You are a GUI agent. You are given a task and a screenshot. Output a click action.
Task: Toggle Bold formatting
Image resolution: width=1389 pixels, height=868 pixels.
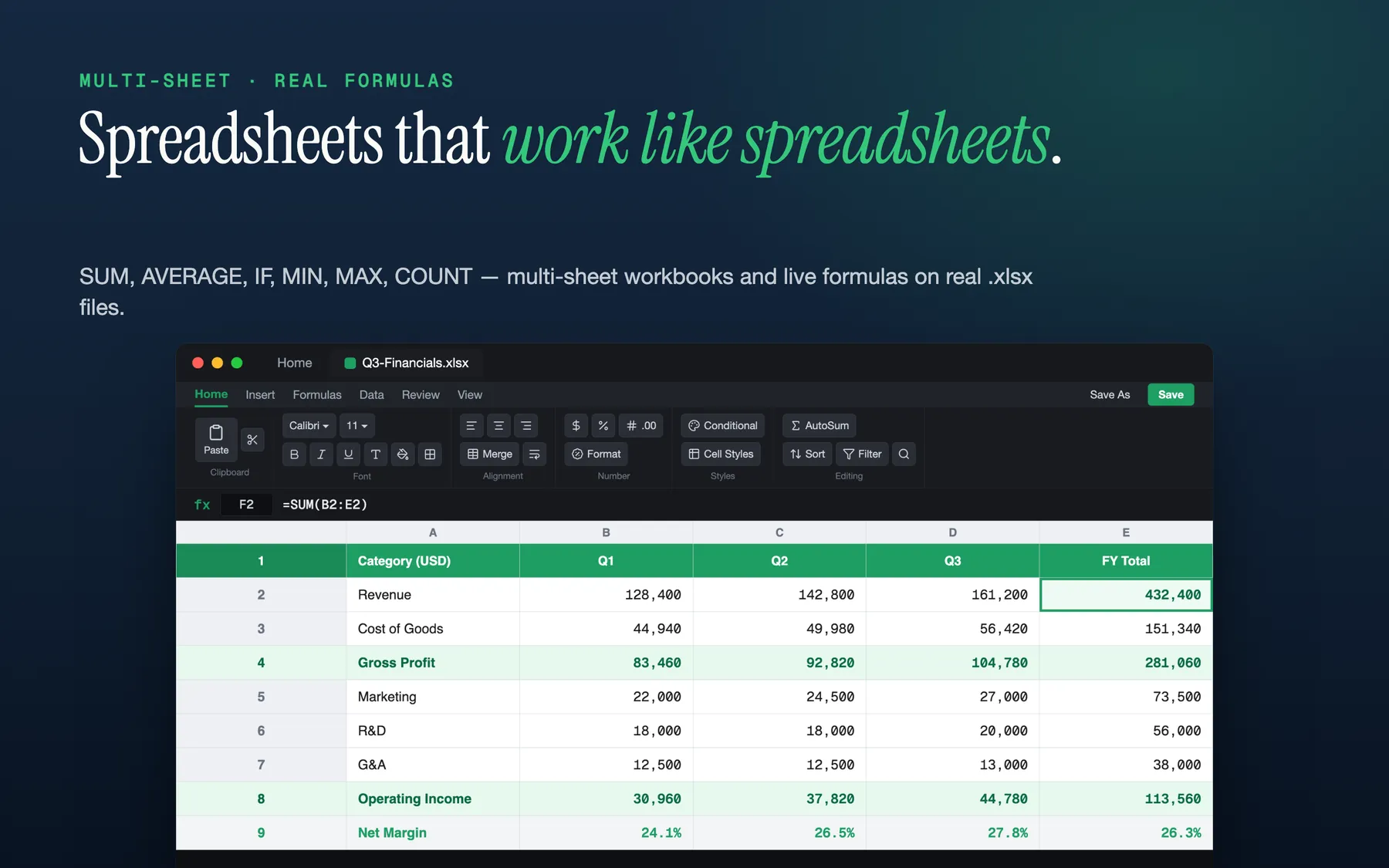[294, 454]
